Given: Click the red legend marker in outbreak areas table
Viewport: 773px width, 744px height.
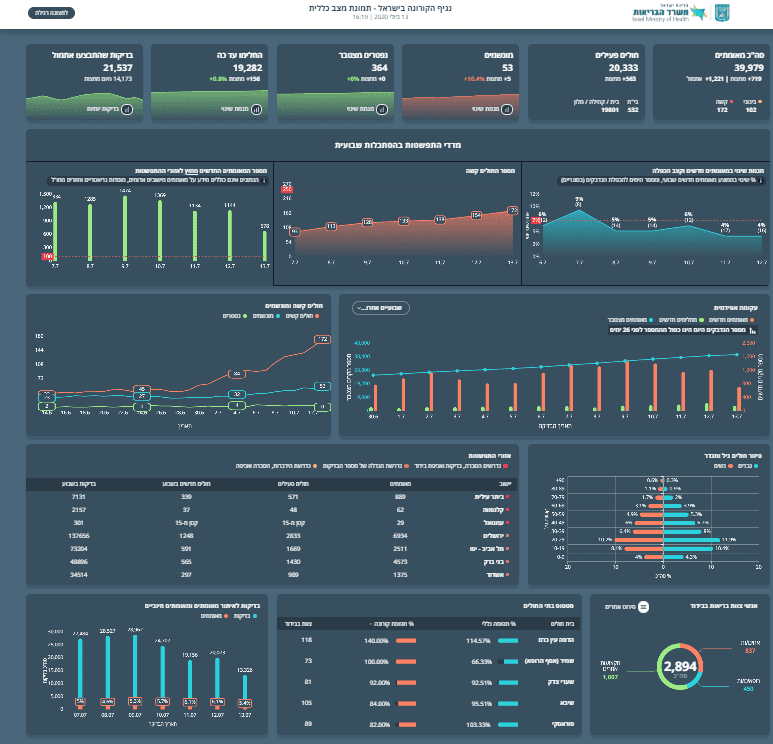Looking at the screenshot, I should click(506, 466).
